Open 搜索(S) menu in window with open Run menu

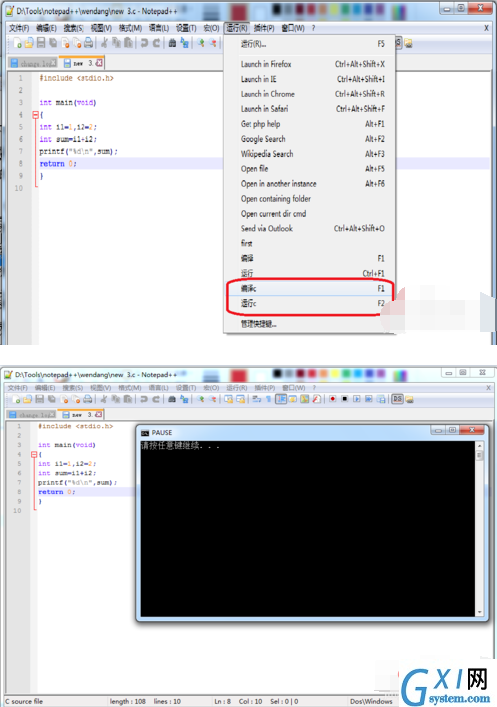click(74, 28)
